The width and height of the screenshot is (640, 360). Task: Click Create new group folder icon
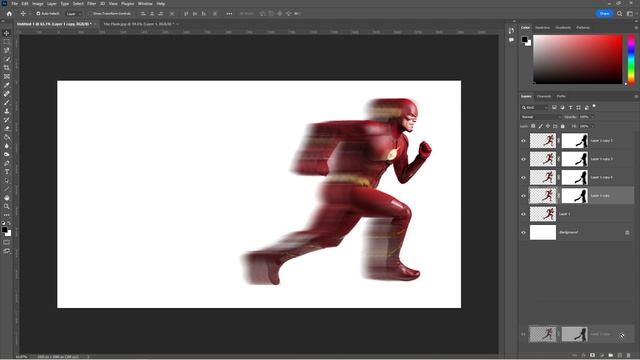pyautogui.click(x=611, y=356)
